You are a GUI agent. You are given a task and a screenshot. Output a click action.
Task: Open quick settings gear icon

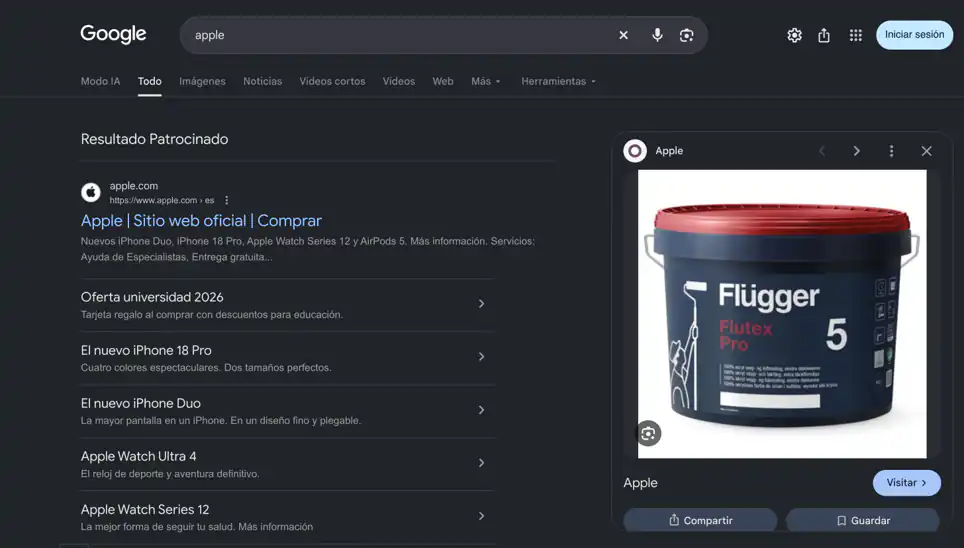click(x=794, y=35)
